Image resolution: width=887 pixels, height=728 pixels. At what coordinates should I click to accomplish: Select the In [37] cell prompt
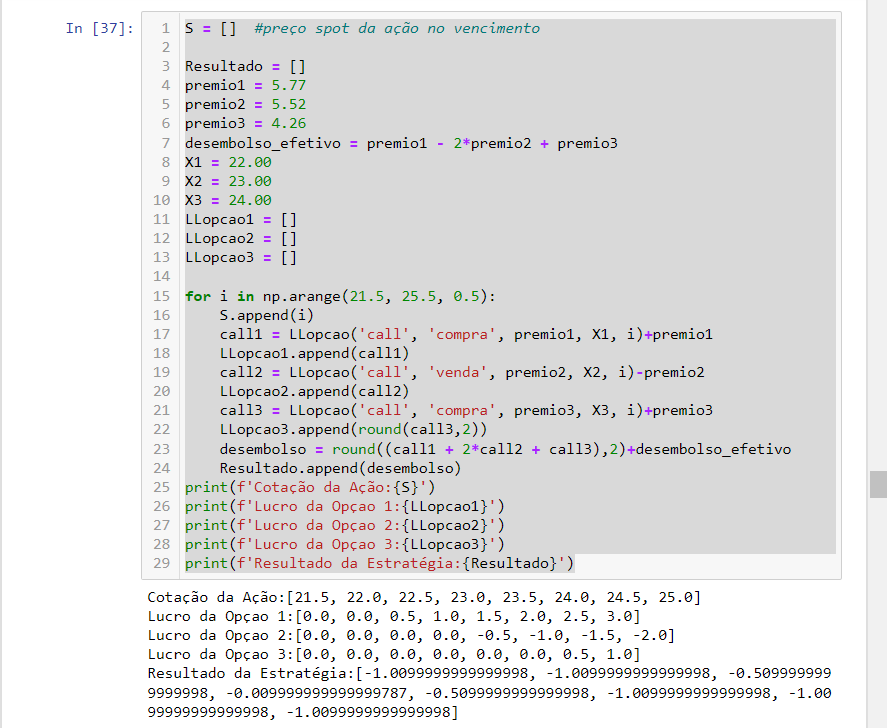99,28
